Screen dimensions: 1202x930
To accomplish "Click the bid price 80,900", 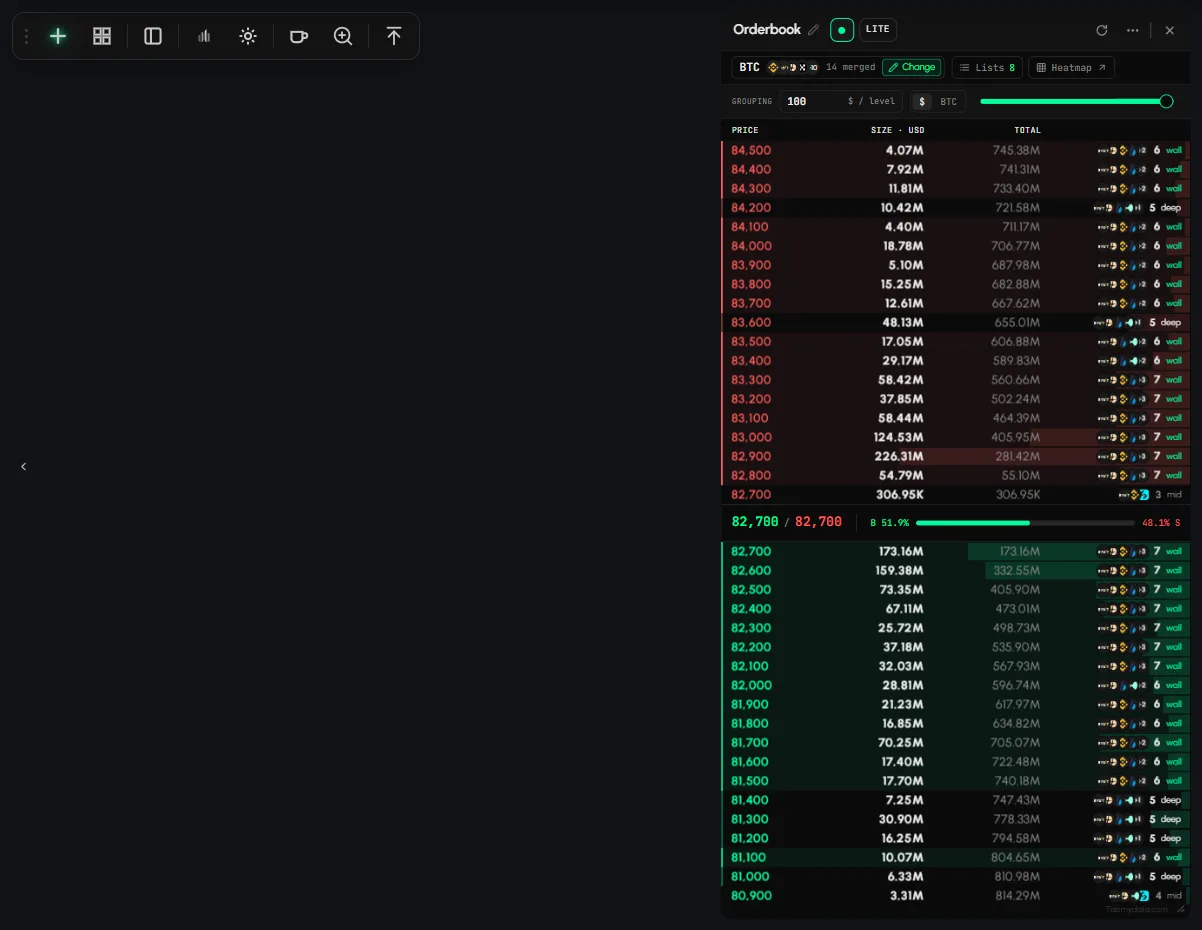I will click(751, 896).
